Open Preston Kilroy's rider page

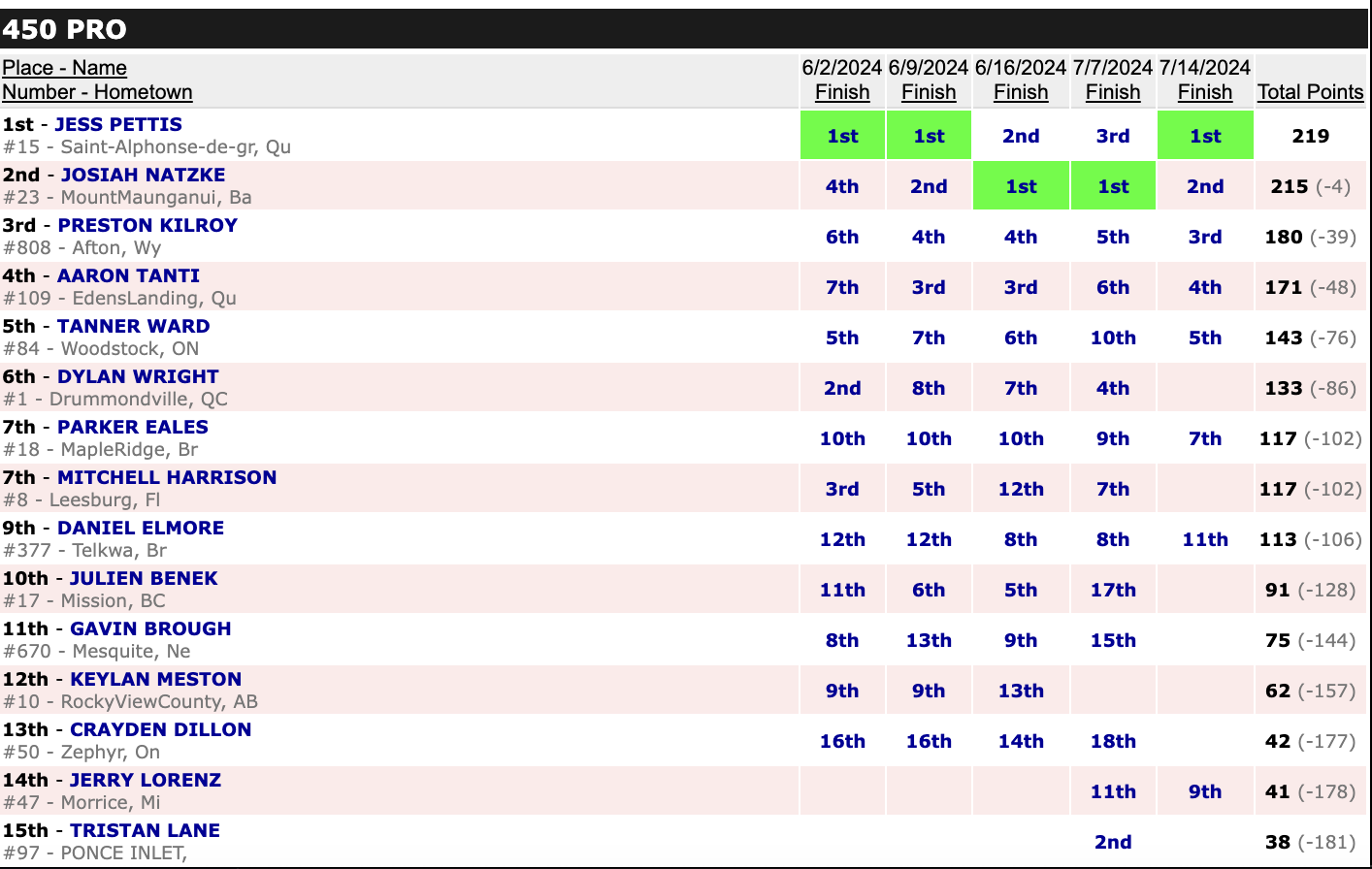click(147, 225)
